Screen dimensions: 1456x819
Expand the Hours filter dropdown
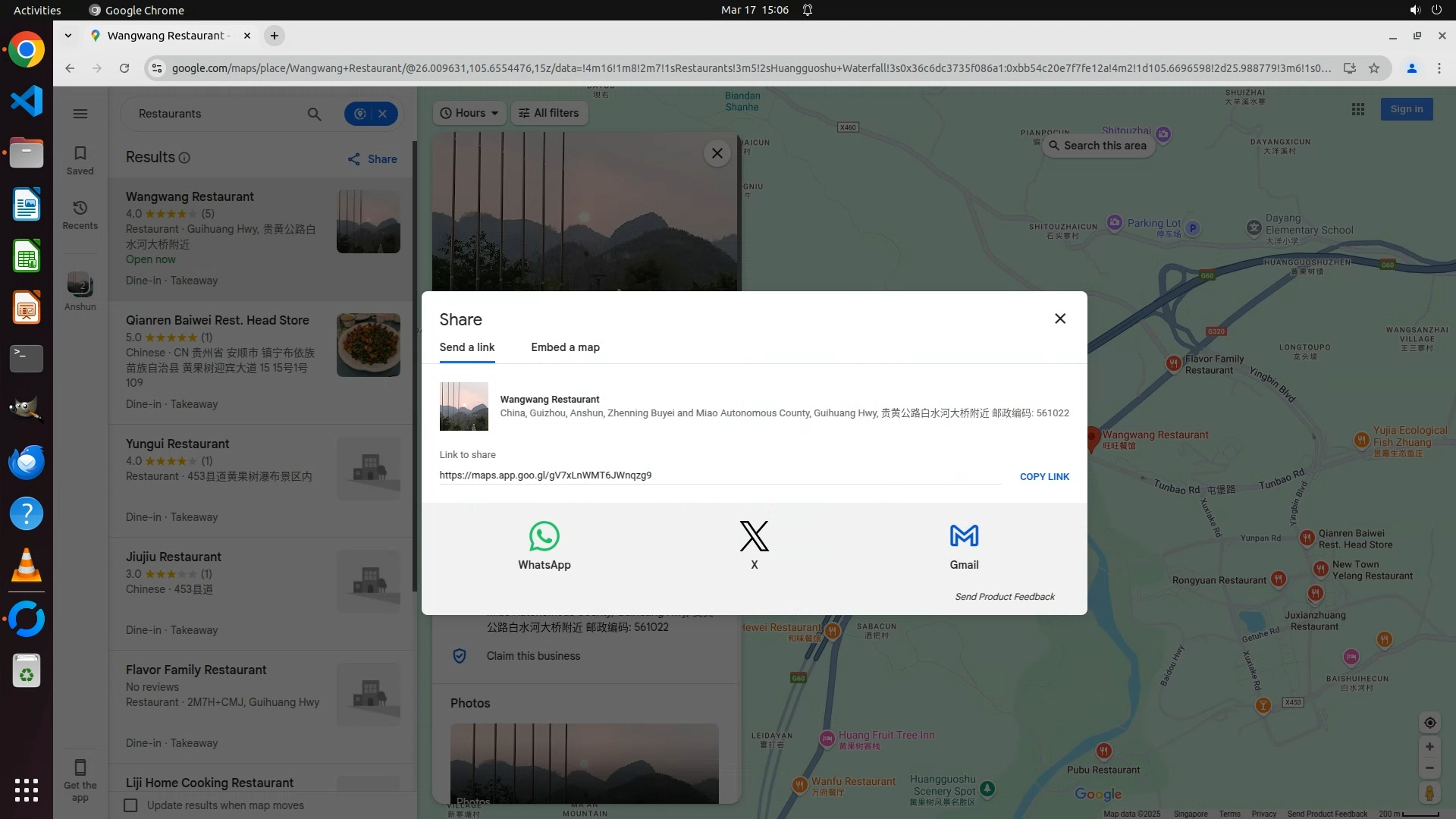469,113
